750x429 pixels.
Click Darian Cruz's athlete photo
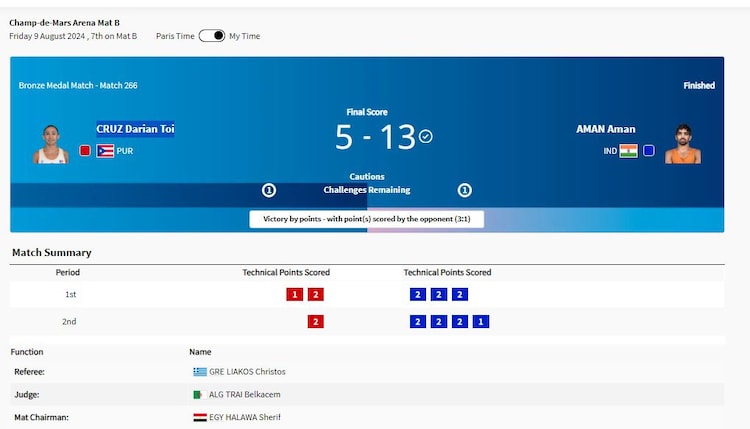pyautogui.click(x=50, y=145)
